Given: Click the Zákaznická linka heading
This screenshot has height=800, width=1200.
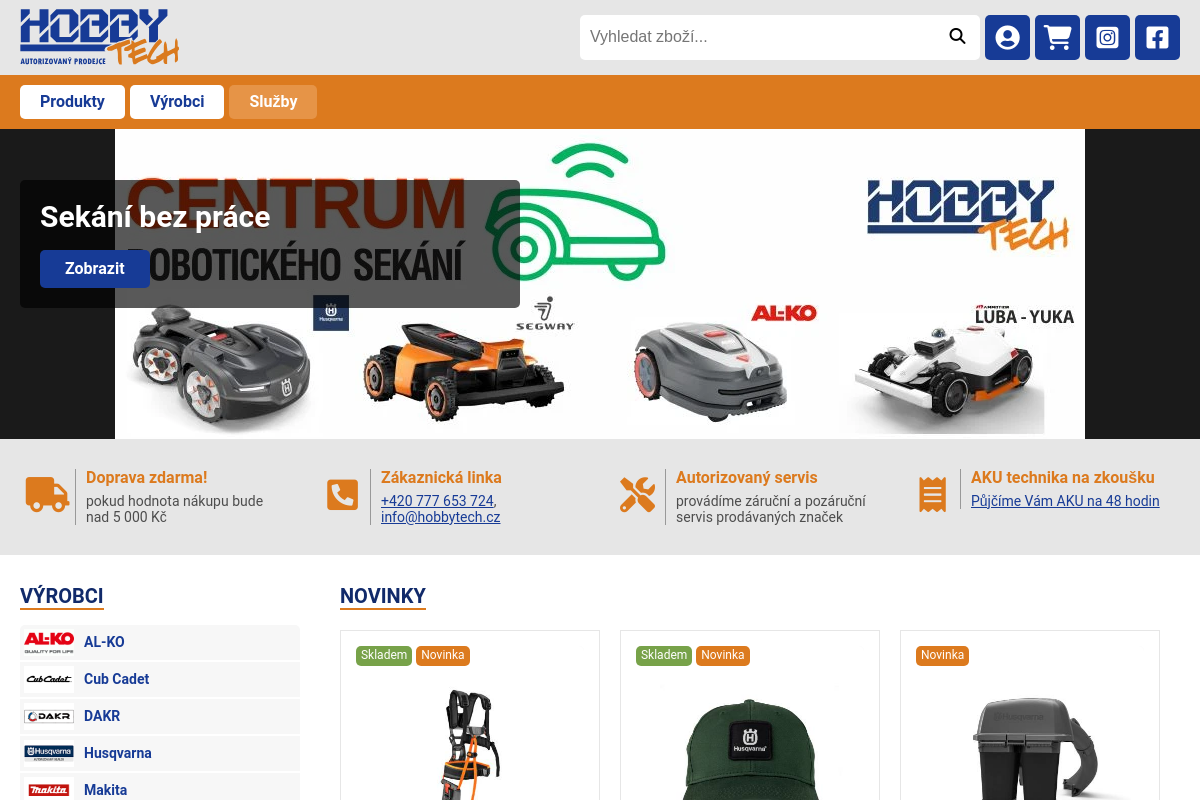Looking at the screenshot, I should (441, 478).
